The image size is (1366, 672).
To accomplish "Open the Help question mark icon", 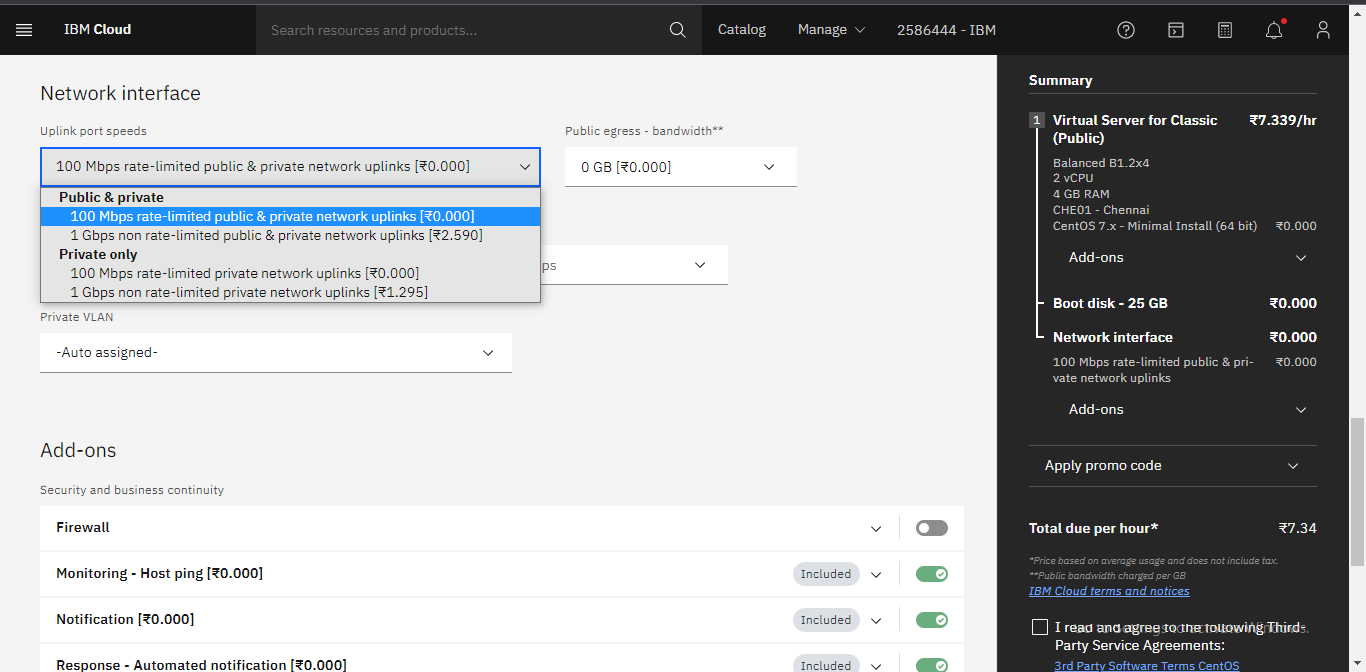I will (1126, 30).
